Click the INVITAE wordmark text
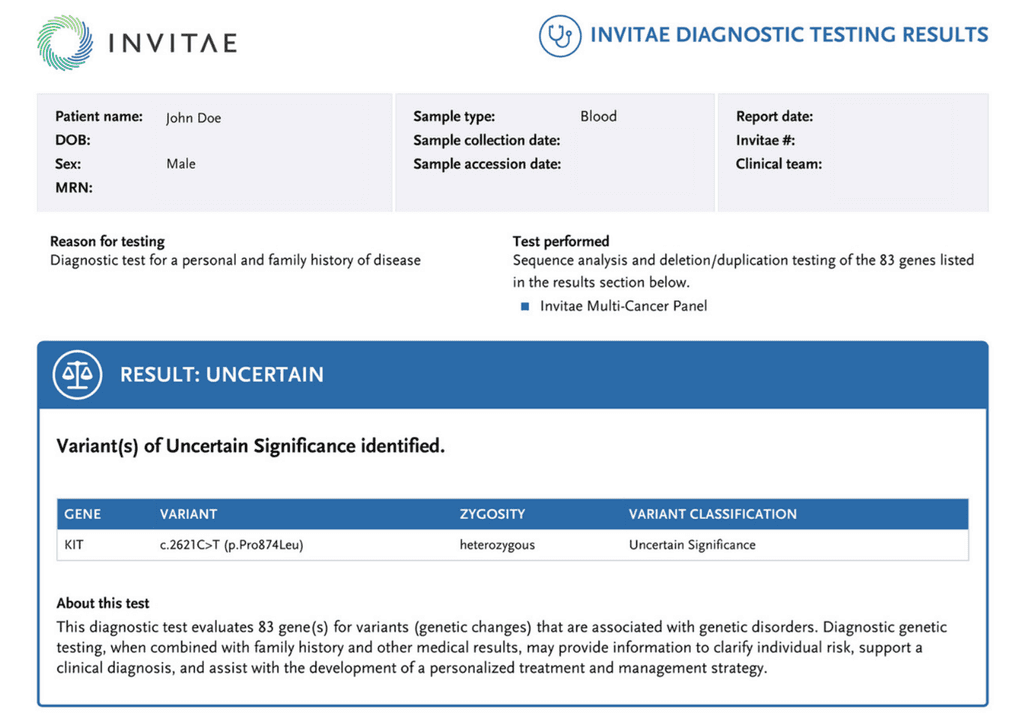Image resolution: width=1024 pixels, height=724 pixels. 172,42
